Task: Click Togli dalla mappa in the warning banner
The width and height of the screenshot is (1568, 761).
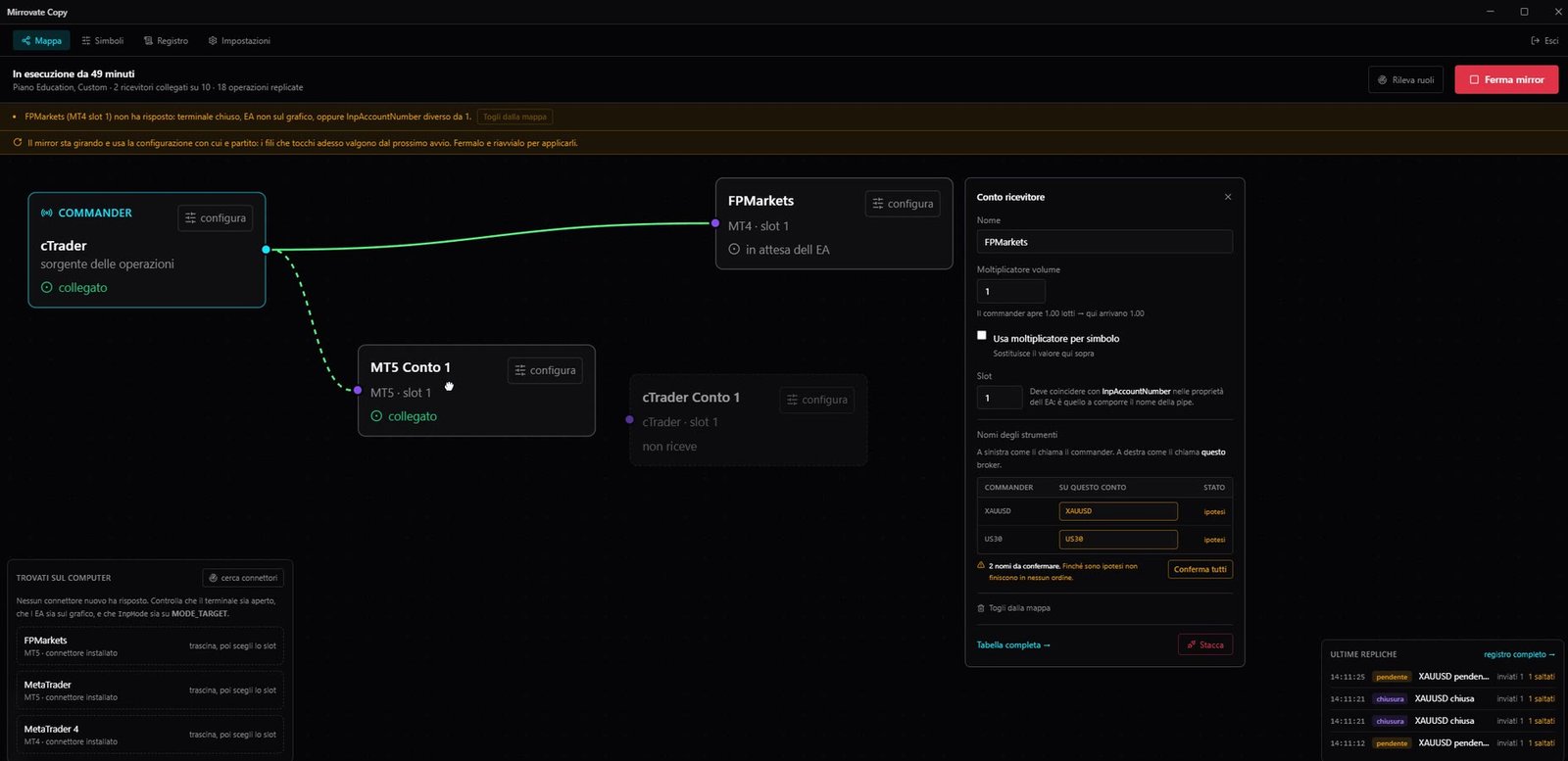Action: click(514, 117)
